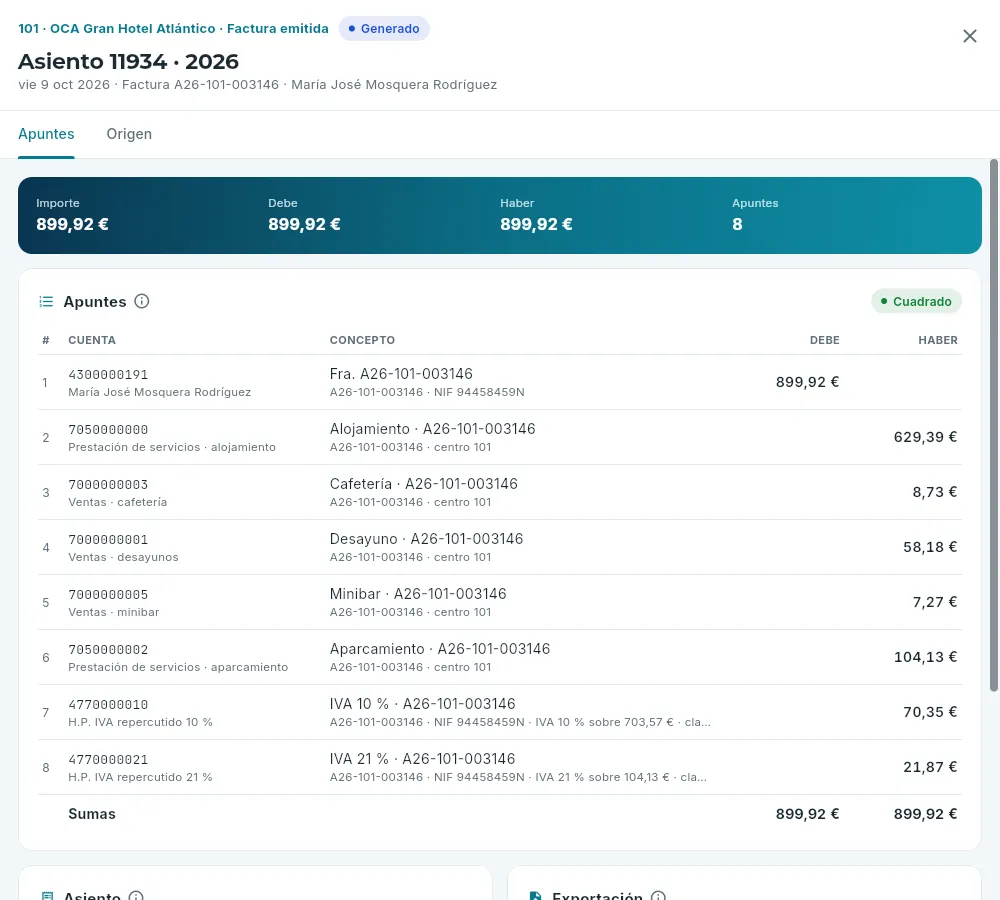Select account number 7050000000
The image size is (1000, 900).
[108, 429]
